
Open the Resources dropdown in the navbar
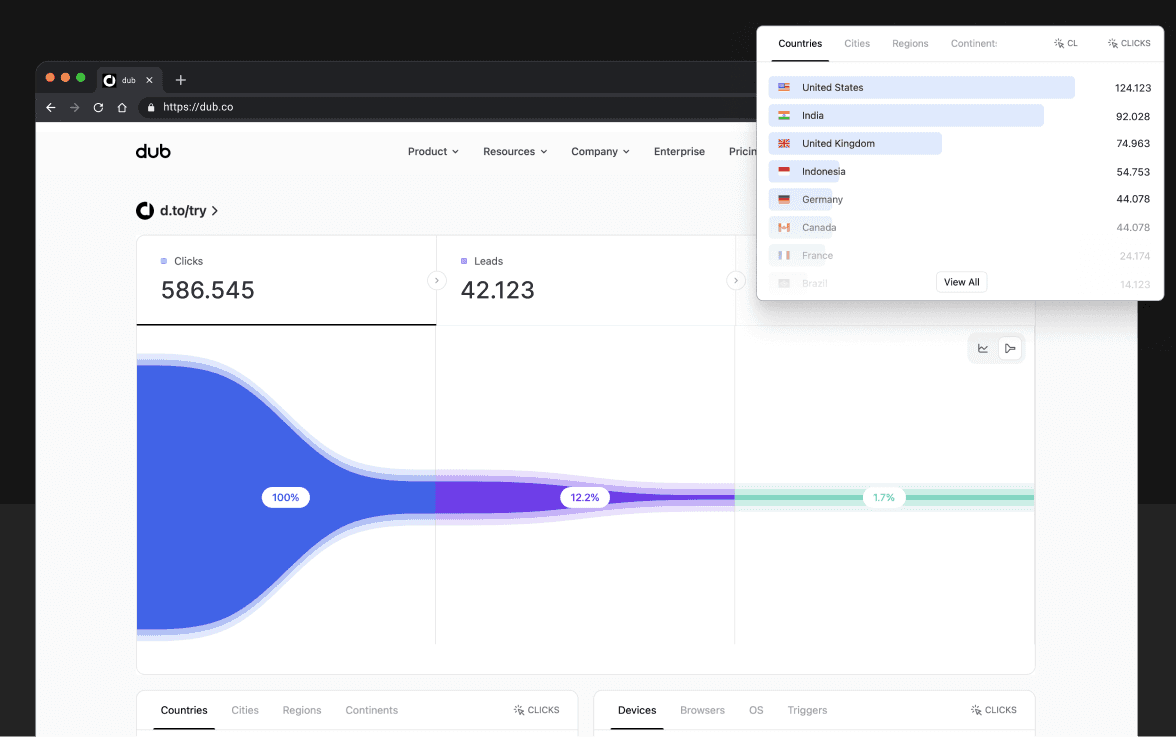[x=515, y=152]
